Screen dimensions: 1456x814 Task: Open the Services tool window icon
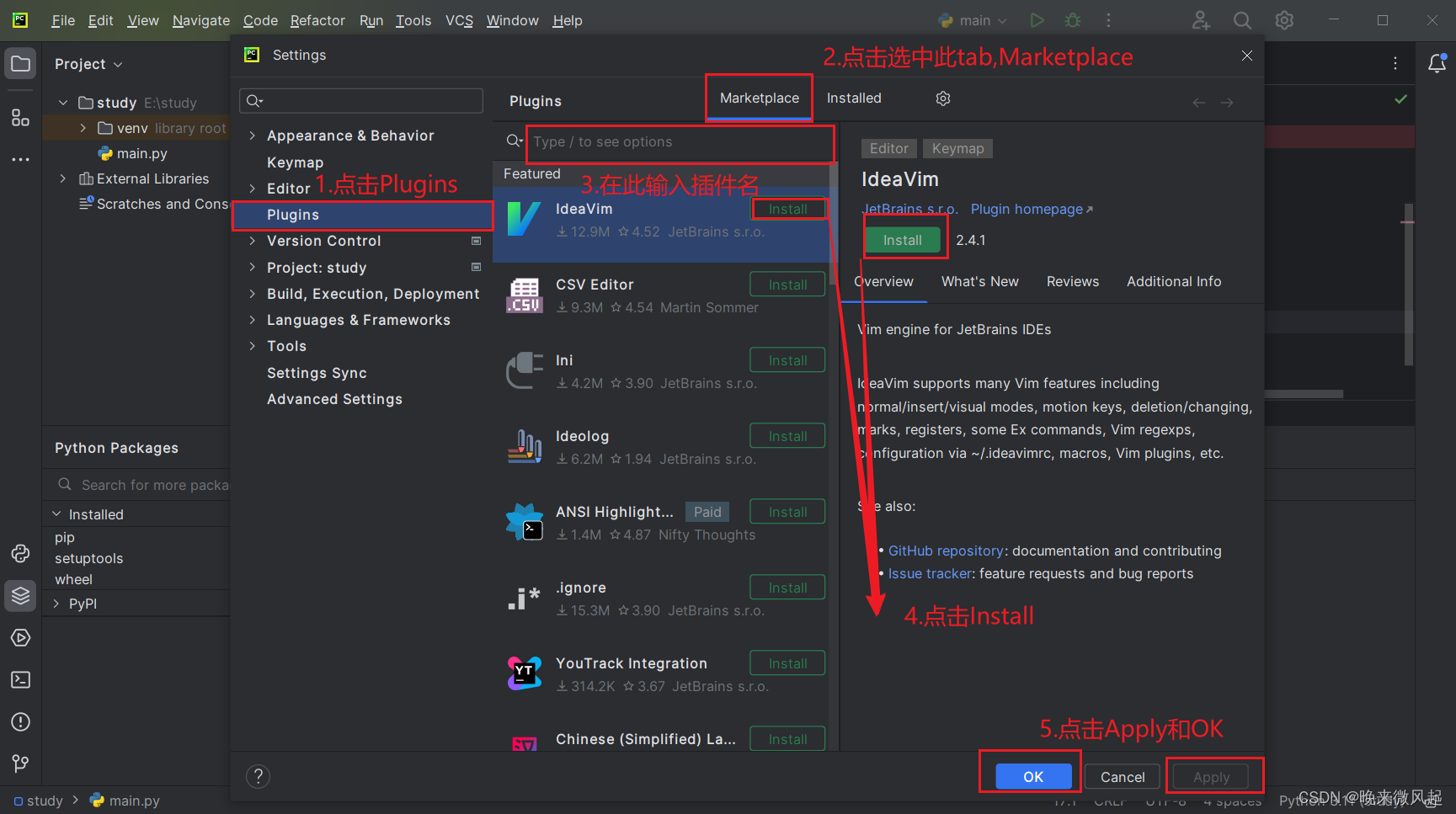click(x=21, y=638)
